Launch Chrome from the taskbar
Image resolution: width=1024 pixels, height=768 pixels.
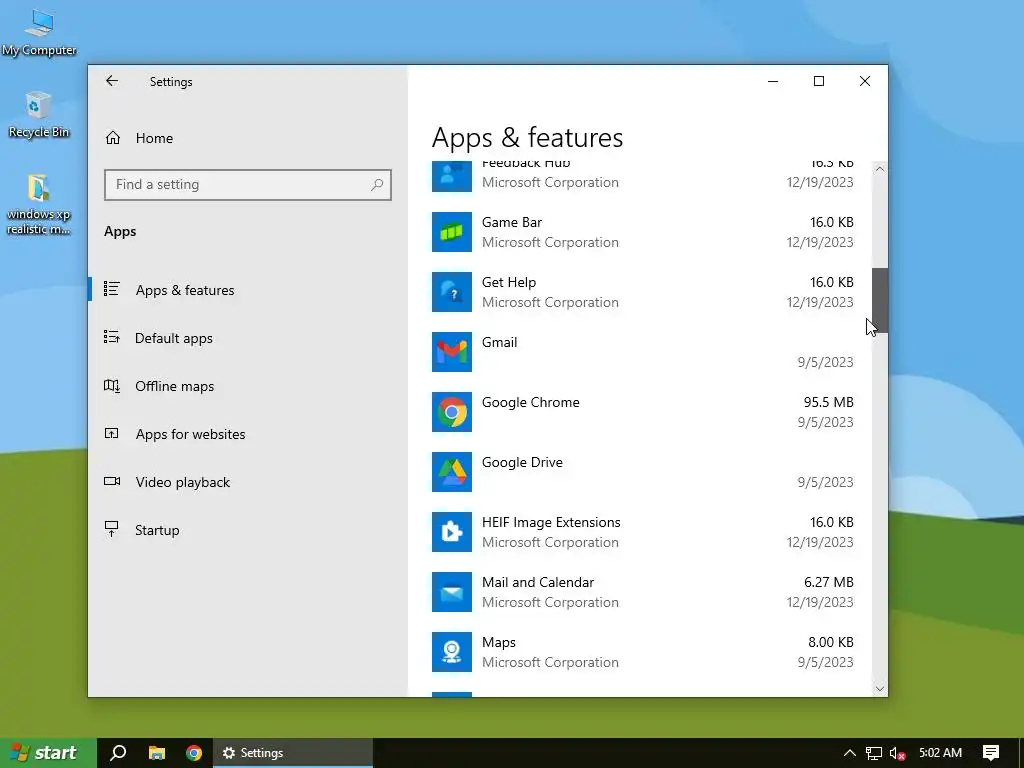[x=194, y=752]
